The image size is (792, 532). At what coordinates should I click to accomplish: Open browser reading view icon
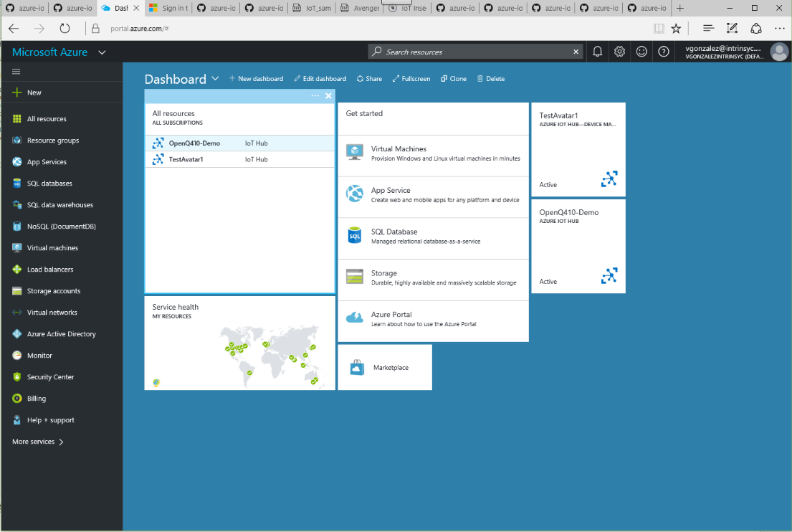[x=659, y=28]
